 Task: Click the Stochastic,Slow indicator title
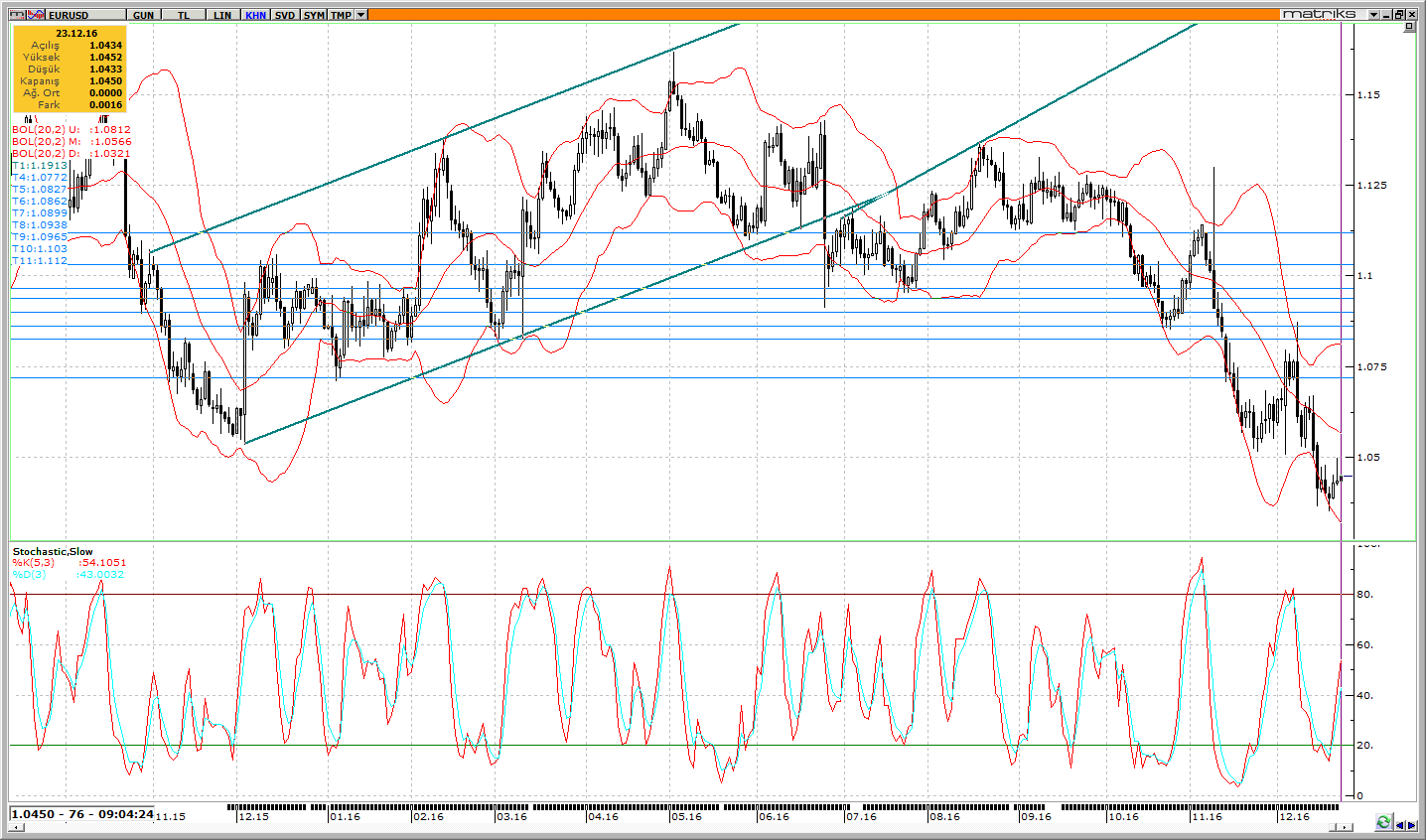pyautogui.click(x=53, y=551)
